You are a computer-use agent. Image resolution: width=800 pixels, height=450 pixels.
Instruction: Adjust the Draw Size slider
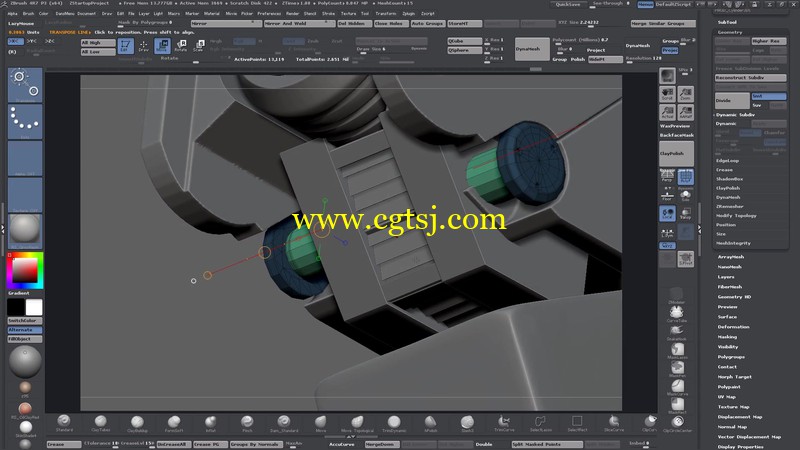click(x=391, y=49)
